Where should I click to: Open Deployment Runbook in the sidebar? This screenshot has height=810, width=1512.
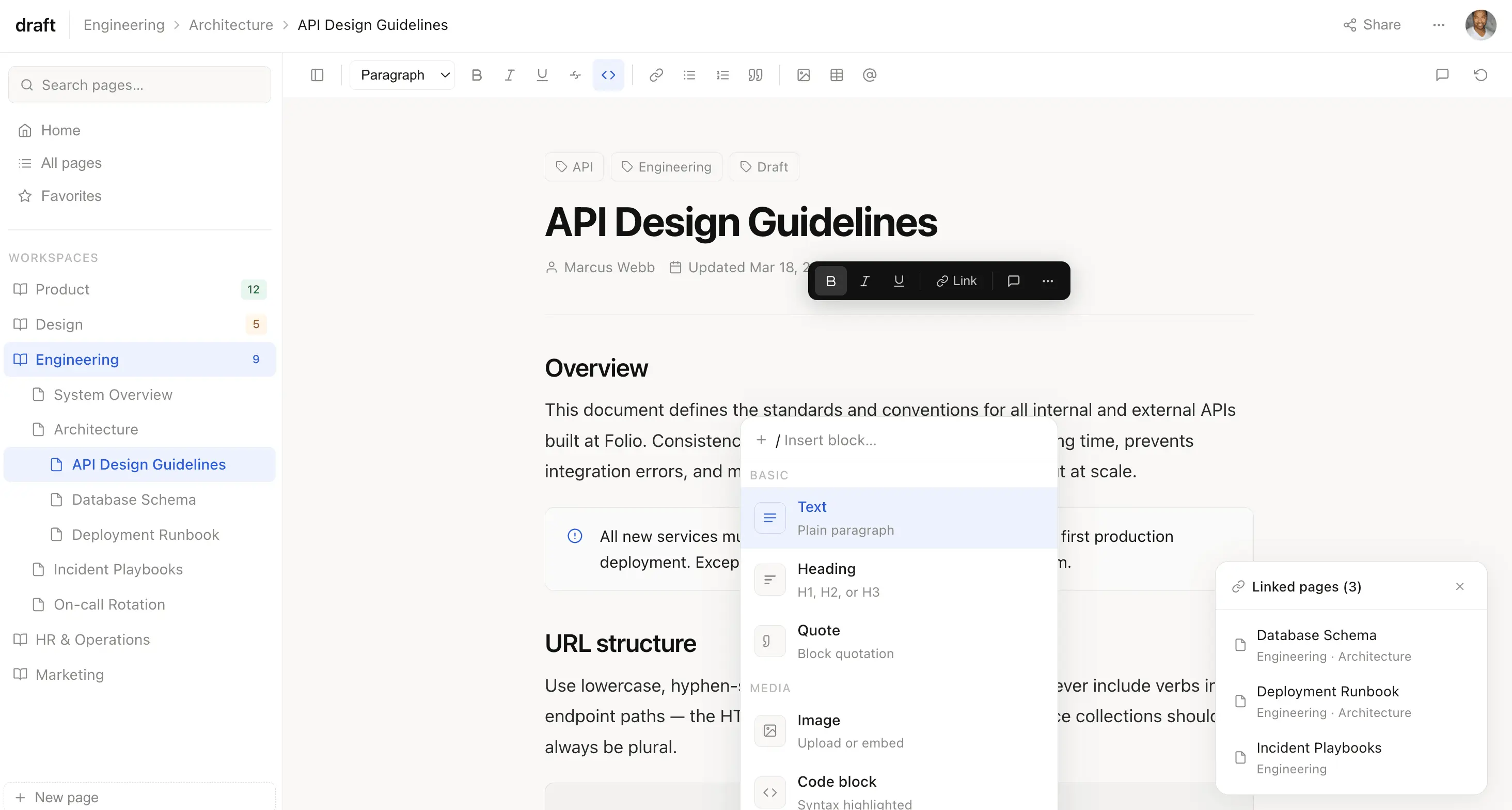[x=140, y=535]
